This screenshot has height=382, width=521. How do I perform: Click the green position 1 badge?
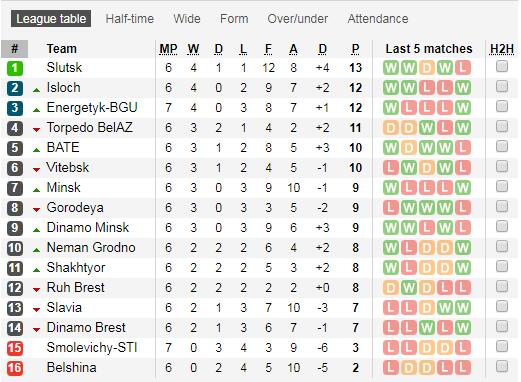pyautogui.click(x=15, y=68)
